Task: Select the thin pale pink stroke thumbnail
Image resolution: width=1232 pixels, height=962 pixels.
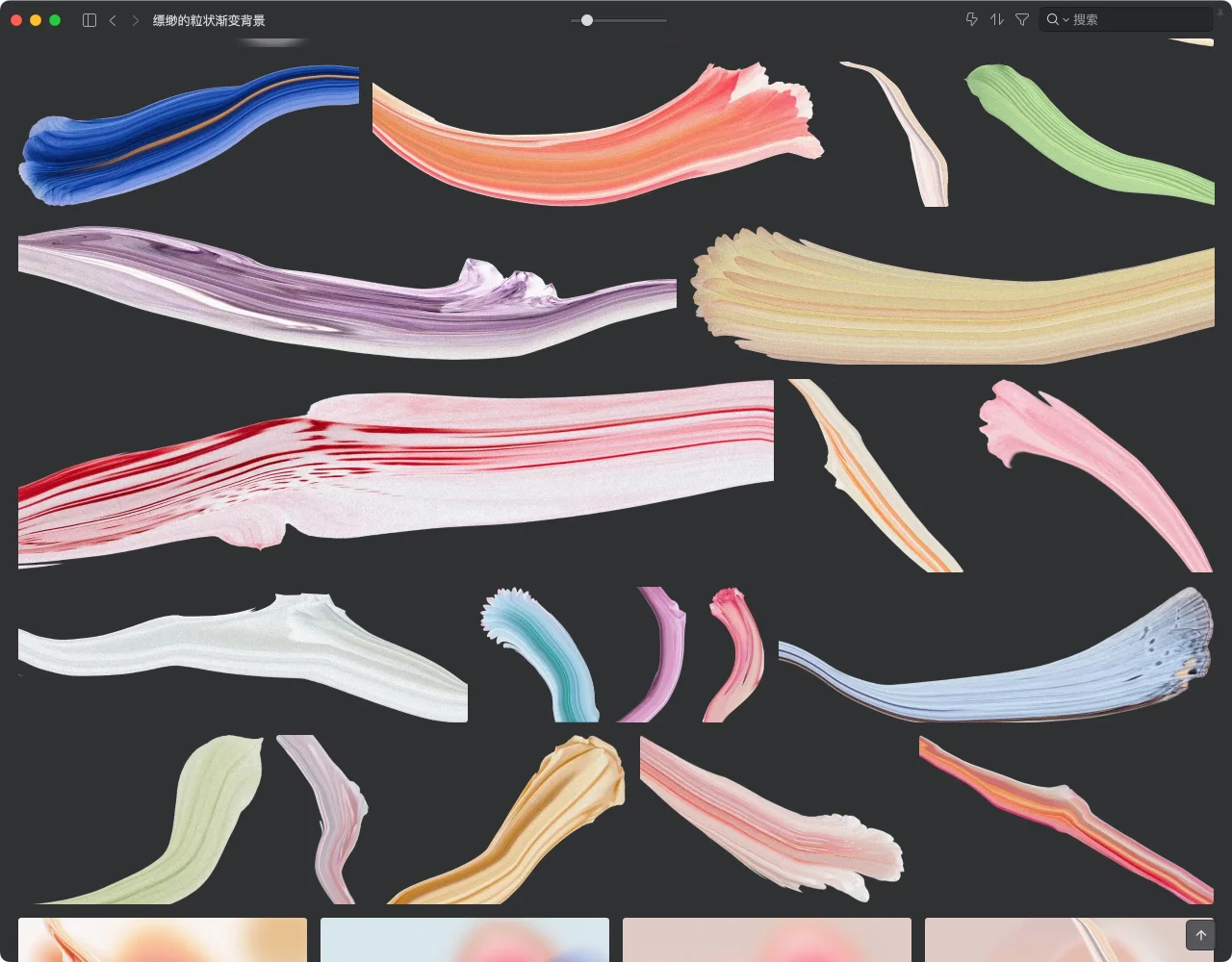Action: point(895,134)
